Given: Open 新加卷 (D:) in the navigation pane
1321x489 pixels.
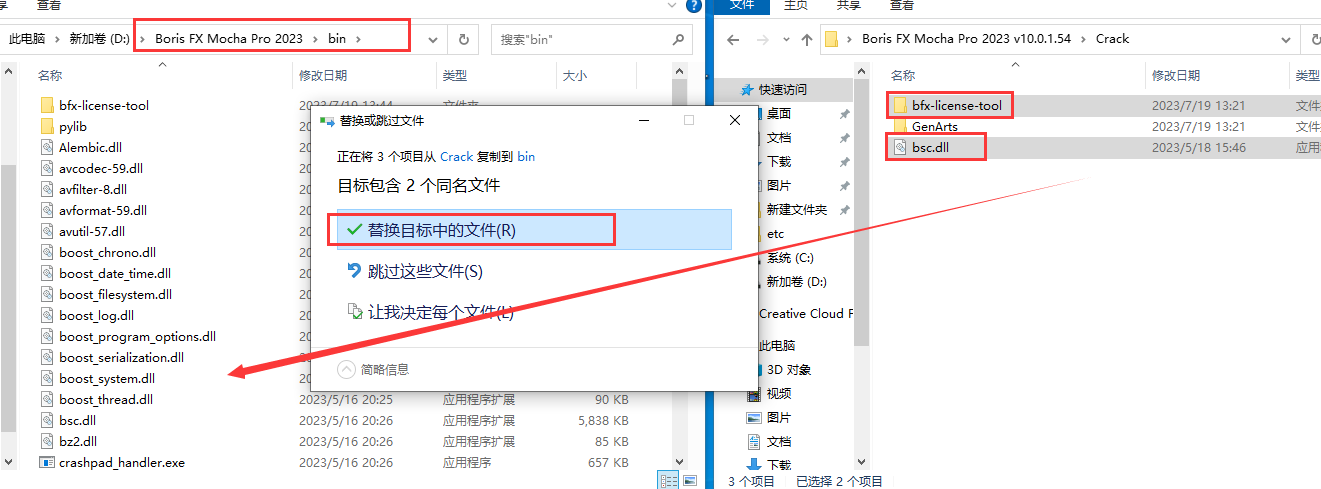Looking at the screenshot, I should click(x=796, y=281).
